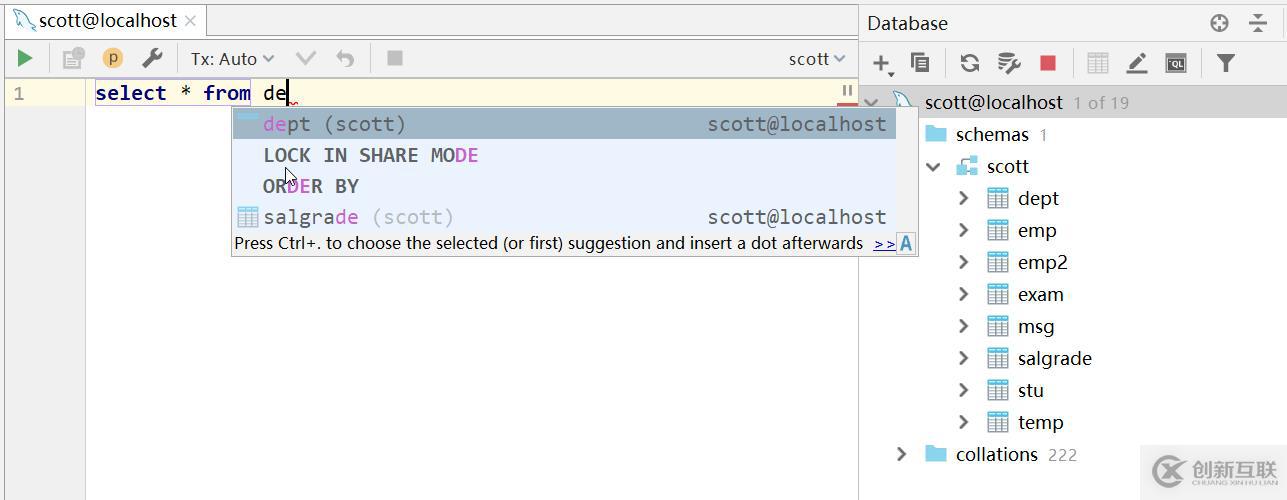Refresh the database with the sync icon
Image resolution: width=1287 pixels, height=500 pixels.
pyautogui.click(x=969, y=63)
